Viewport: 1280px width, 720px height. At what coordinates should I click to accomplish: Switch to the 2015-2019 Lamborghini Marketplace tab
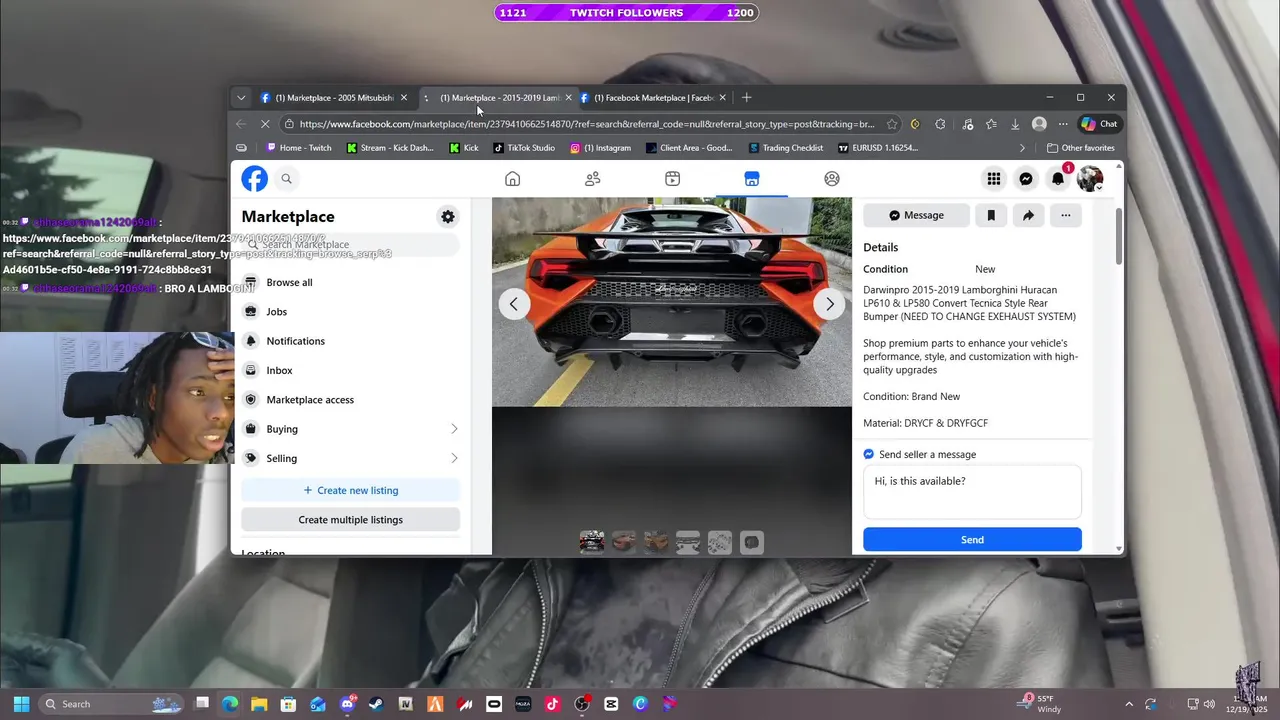497,98
